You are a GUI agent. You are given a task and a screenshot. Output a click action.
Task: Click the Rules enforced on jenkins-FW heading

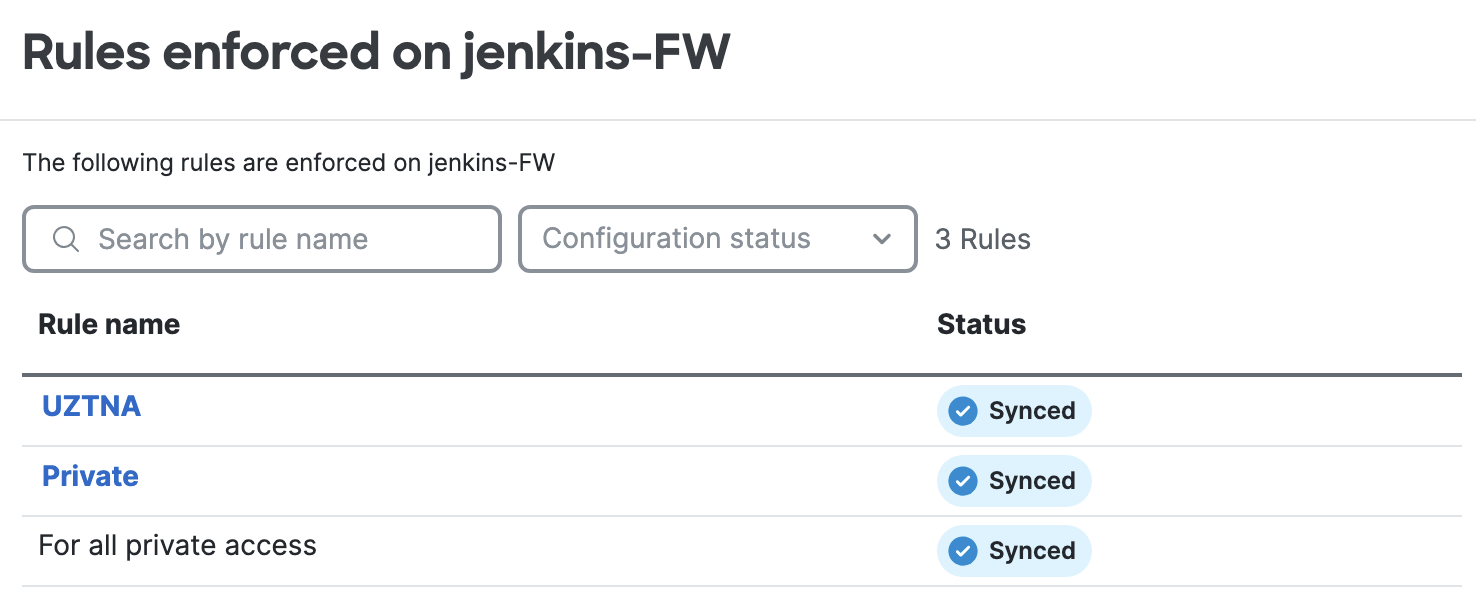(376, 53)
